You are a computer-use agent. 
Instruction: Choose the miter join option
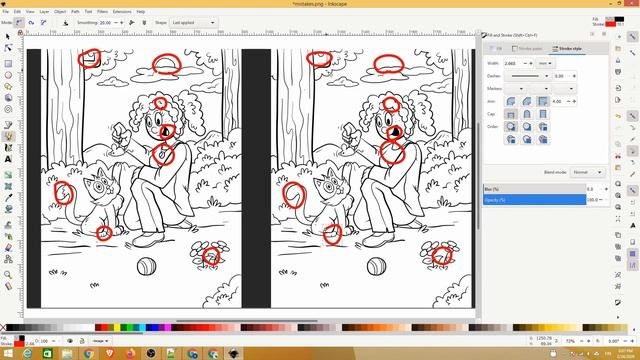click(542, 101)
